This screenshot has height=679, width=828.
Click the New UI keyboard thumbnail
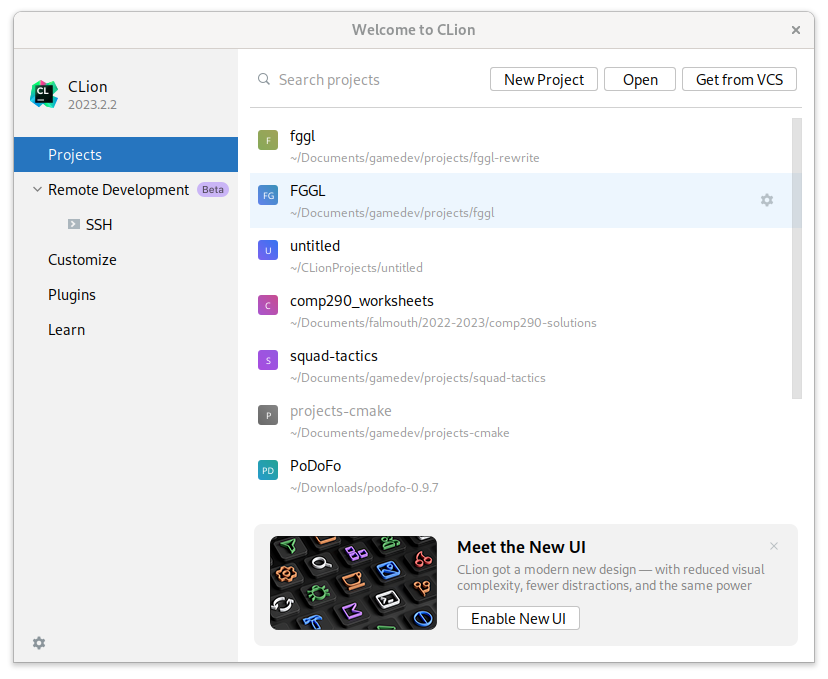(x=353, y=583)
